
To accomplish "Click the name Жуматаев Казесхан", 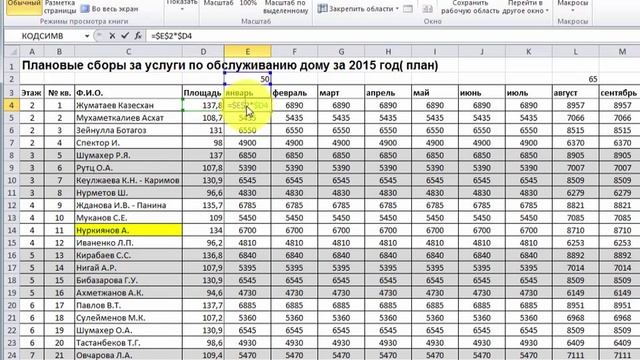I will [115, 105].
